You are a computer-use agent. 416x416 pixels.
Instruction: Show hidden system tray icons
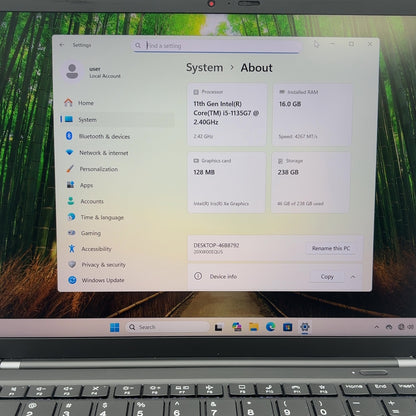coord(377,327)
